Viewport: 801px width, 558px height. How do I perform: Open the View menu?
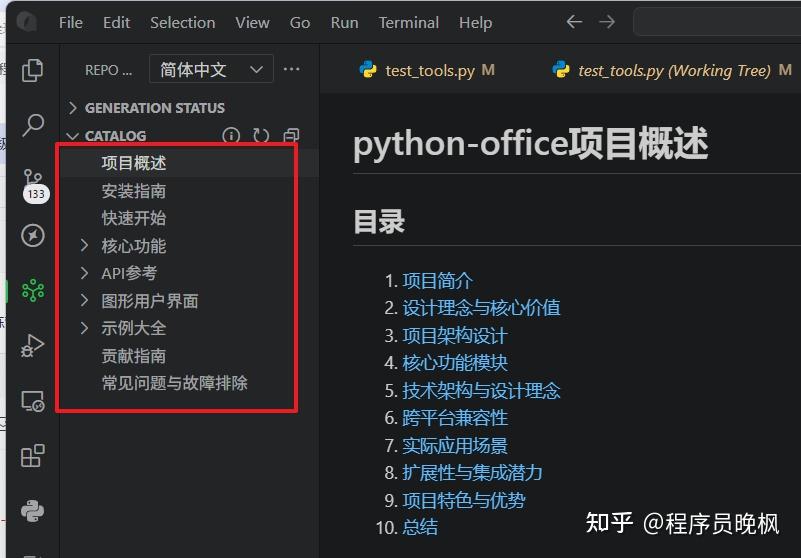252,22
